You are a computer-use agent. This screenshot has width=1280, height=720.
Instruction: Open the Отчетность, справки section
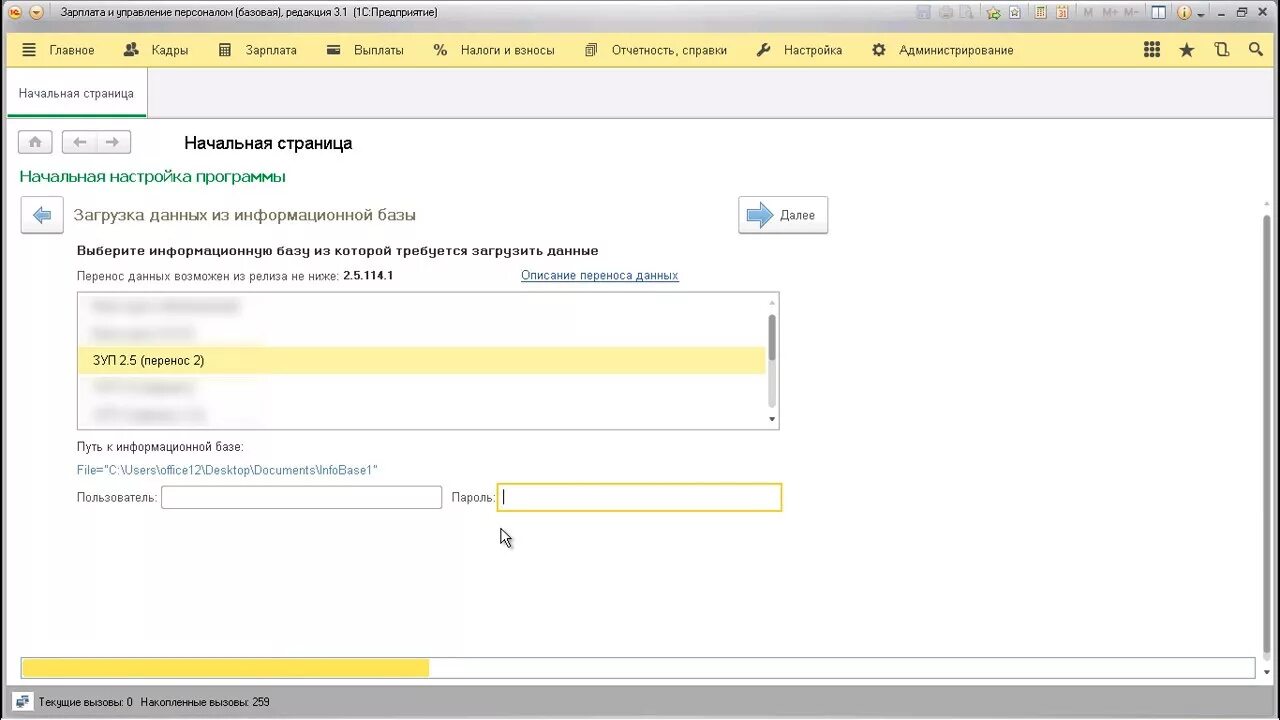coord(656,50)
